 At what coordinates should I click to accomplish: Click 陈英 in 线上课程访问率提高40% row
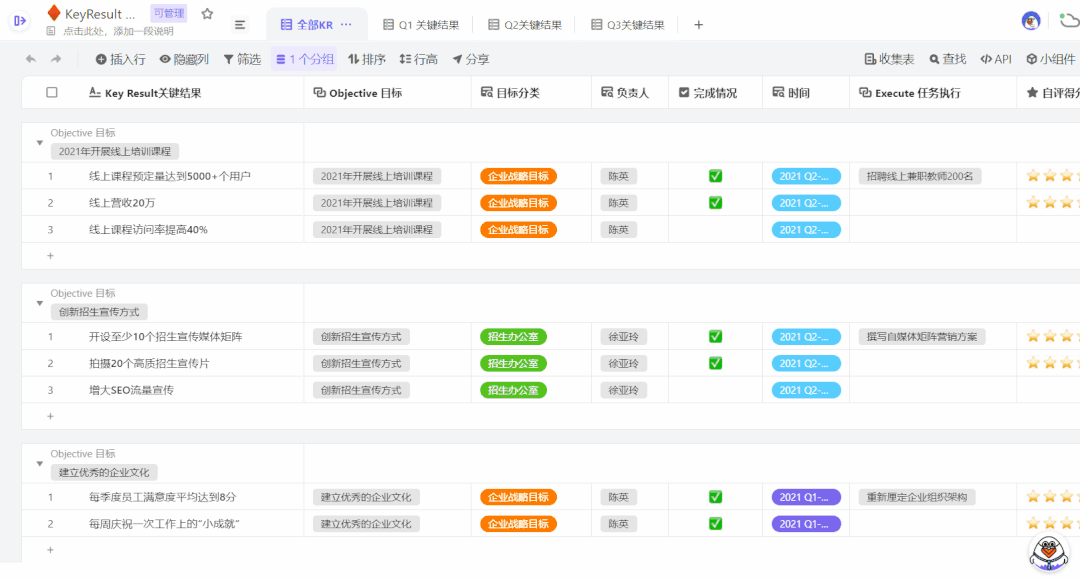pyautogui.click(x=619, y=230)
